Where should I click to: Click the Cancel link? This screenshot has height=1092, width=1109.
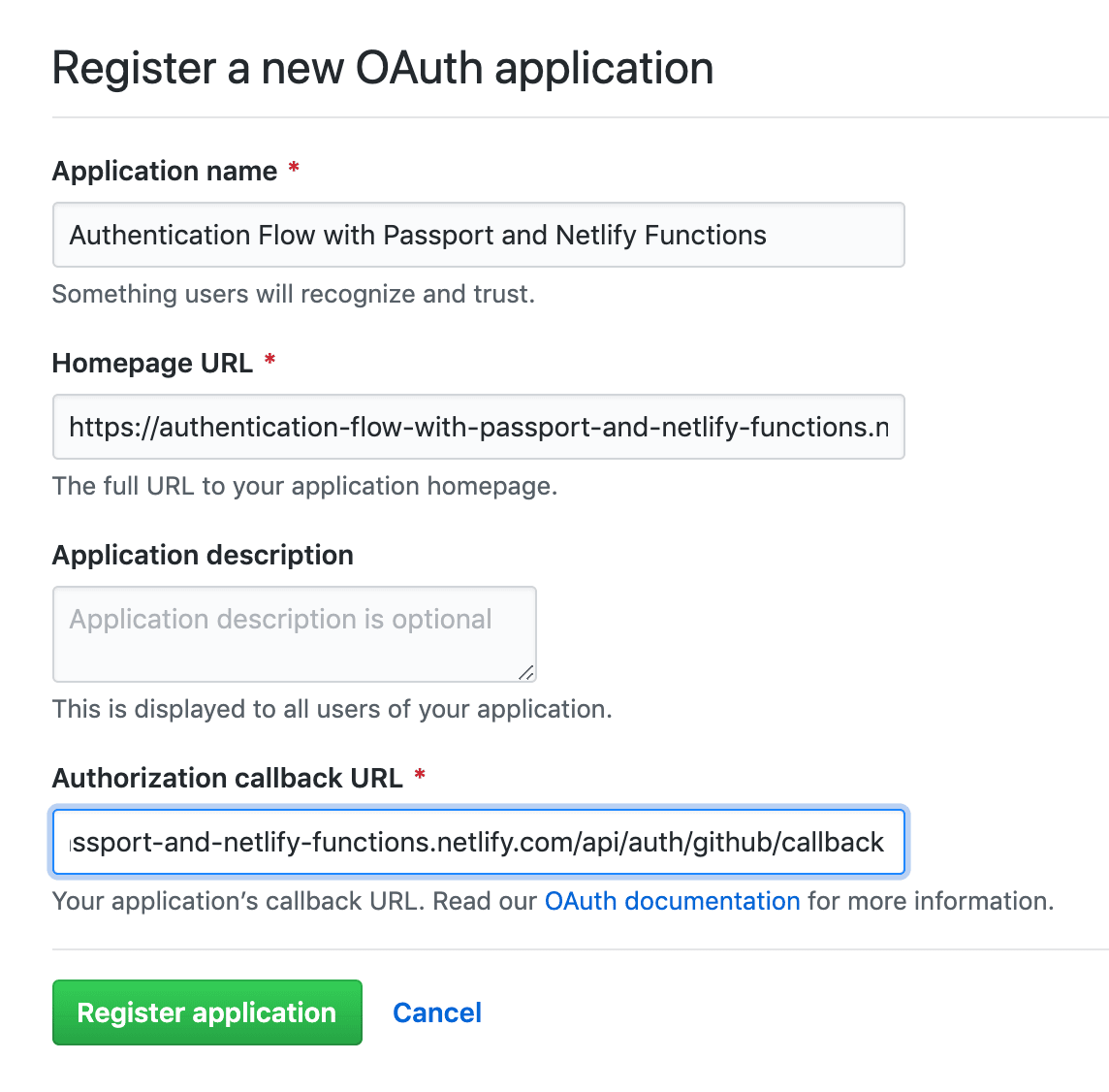[437, 1012]
